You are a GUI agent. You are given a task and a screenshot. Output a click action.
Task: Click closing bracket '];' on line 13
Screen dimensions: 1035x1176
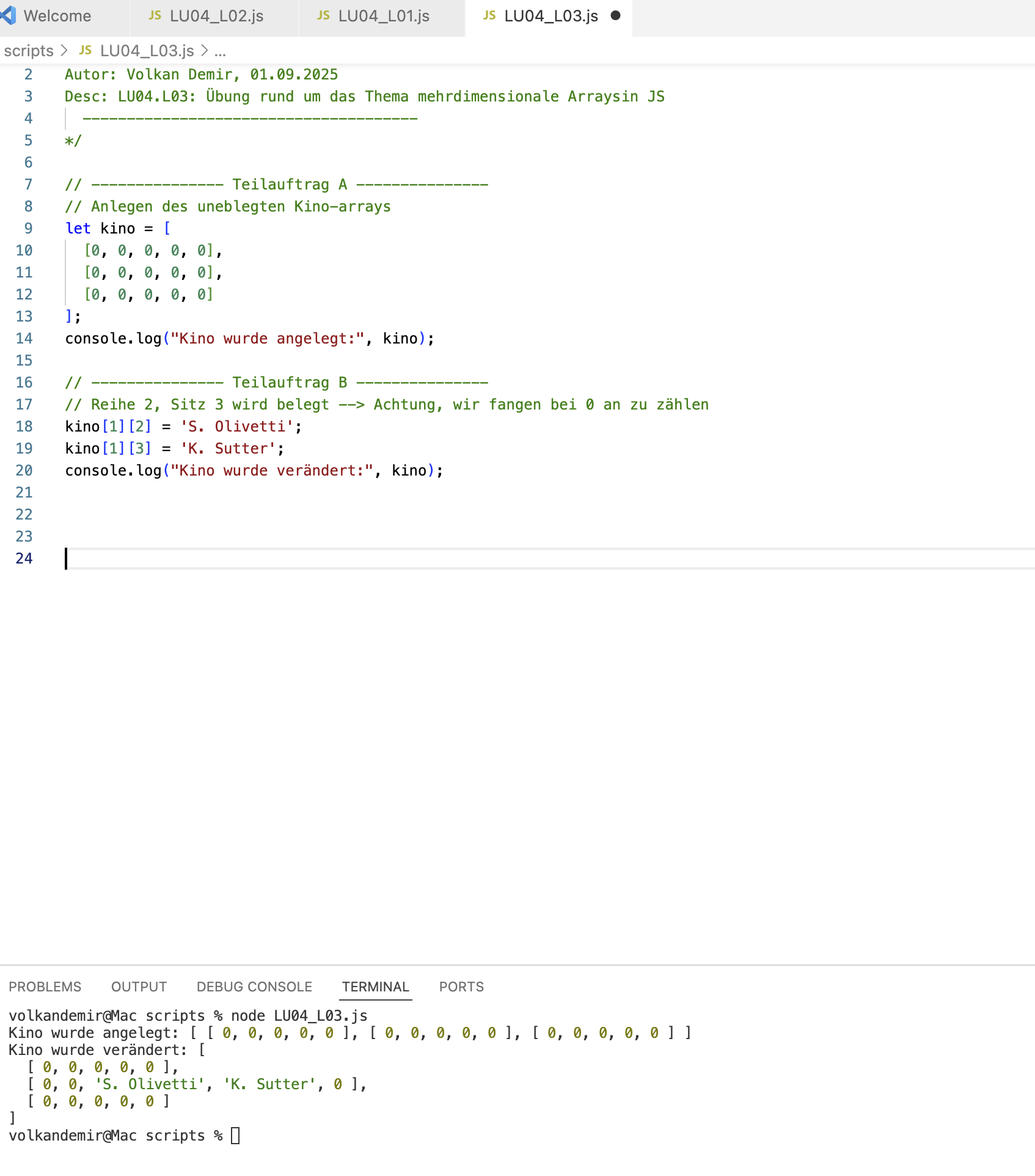tap(73, 316)
